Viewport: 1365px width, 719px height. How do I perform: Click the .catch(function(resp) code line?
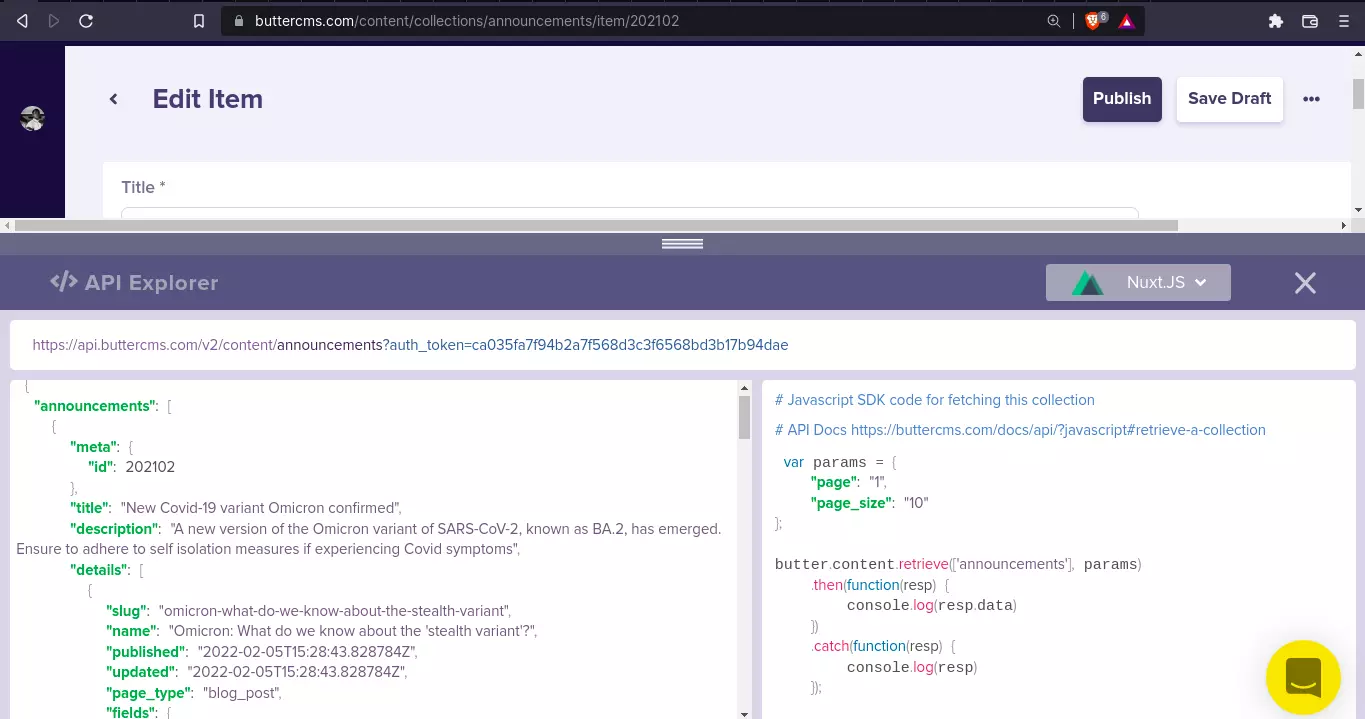point(885,646)
